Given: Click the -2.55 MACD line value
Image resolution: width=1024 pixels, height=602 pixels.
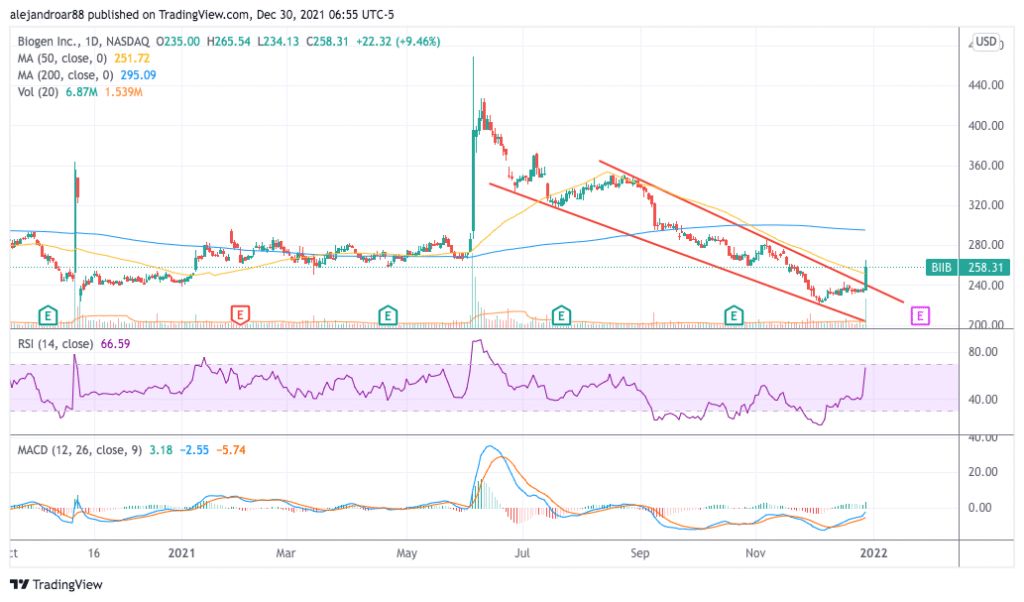Looking at the screenshot, I should (x=194, y=450).
